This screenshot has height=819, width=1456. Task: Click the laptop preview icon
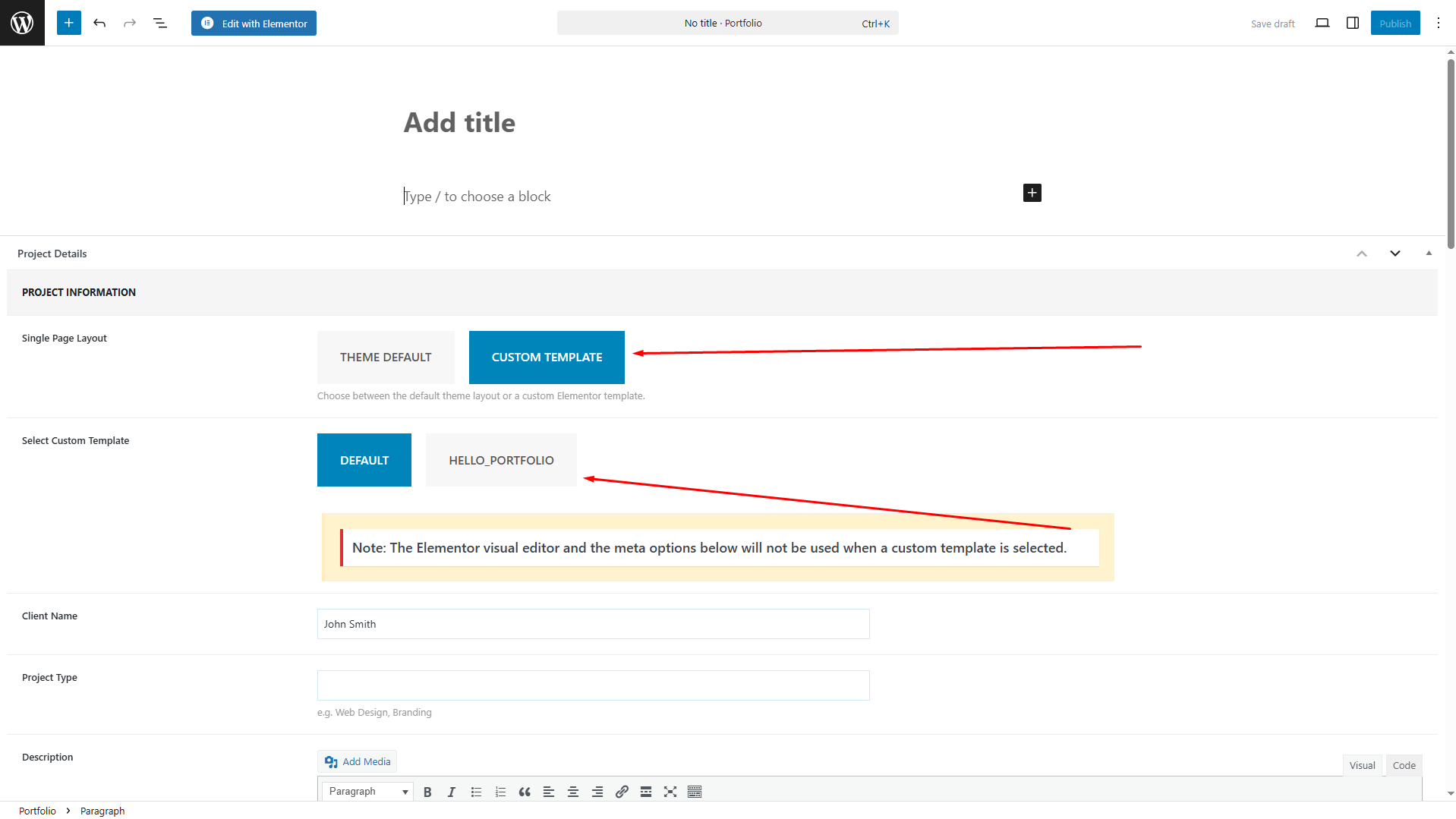pos(1322,23)
